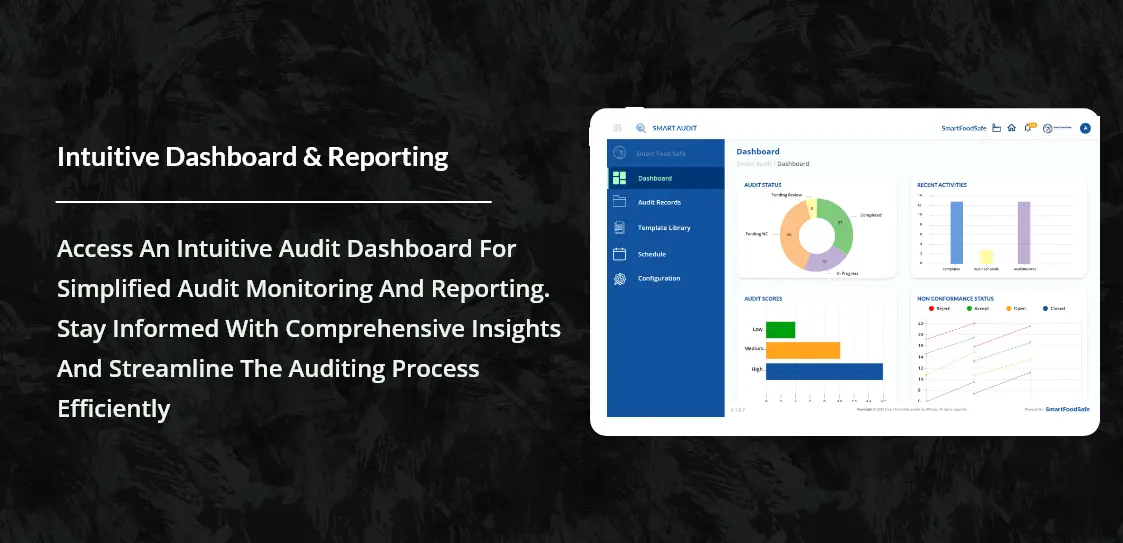Click the purple In Progress donut segment
Image resolution: width=1123 pixels, height=543 pixels.
(x=825, y=261)
